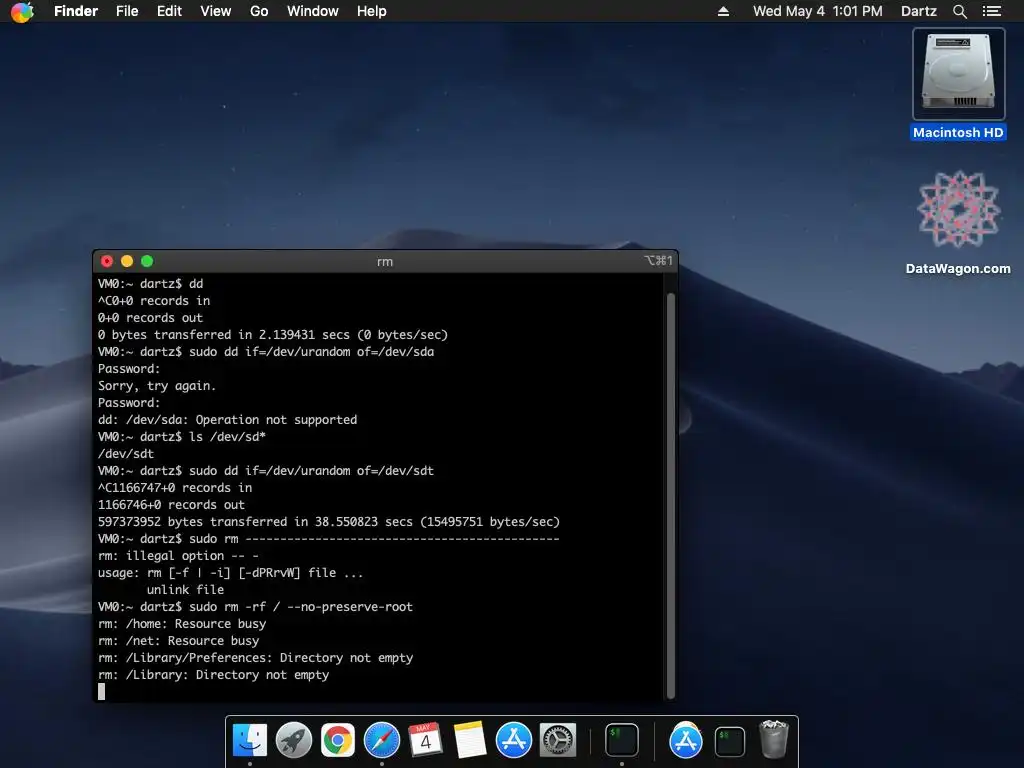Viewport: 1024px width, 768px height.
Task: Click '1166746+0 records out' line
Action: tap(171, 505)
